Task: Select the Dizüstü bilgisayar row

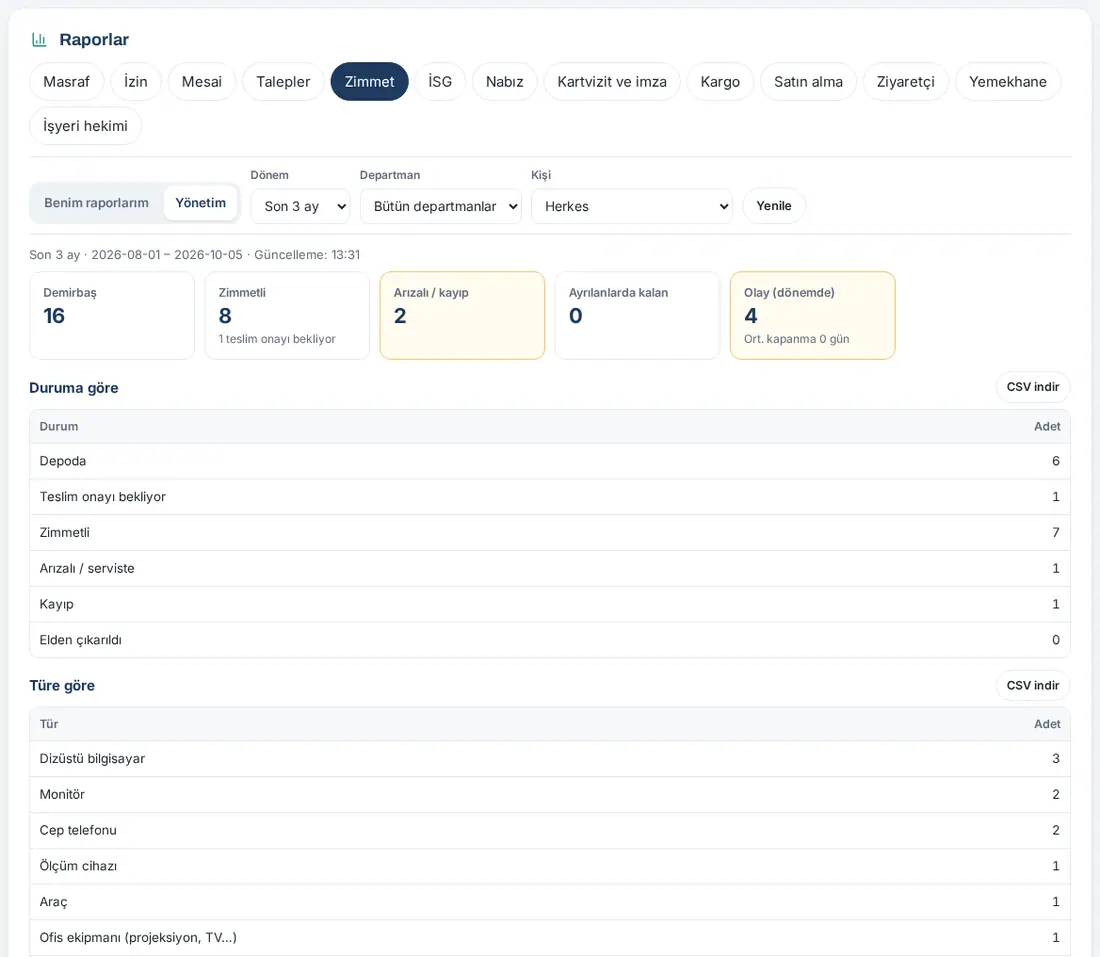Action: pos(550,758)
